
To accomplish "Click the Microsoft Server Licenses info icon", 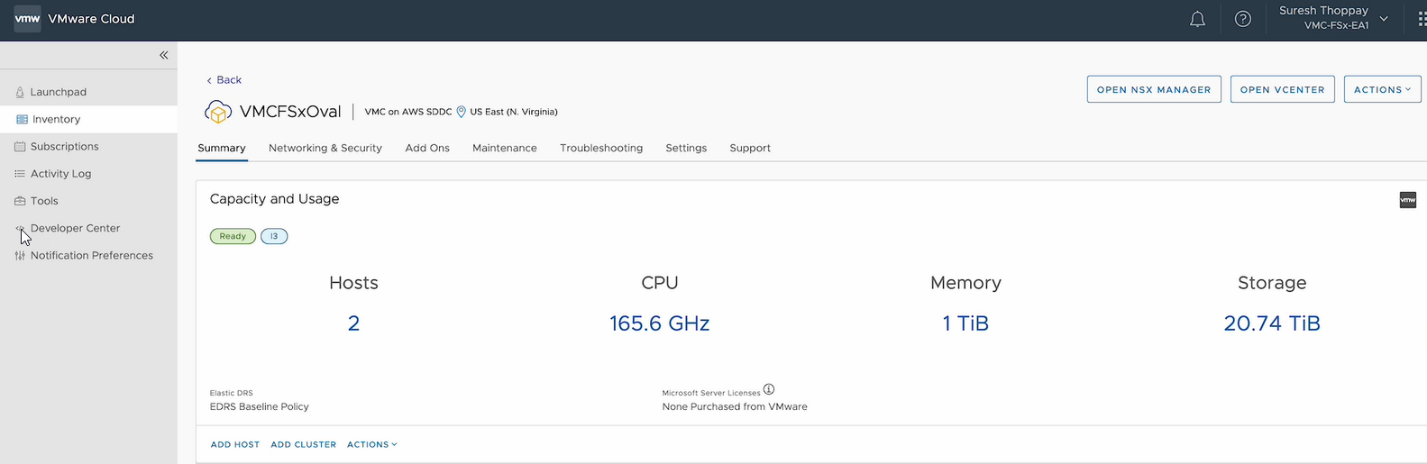I will 769,390.
